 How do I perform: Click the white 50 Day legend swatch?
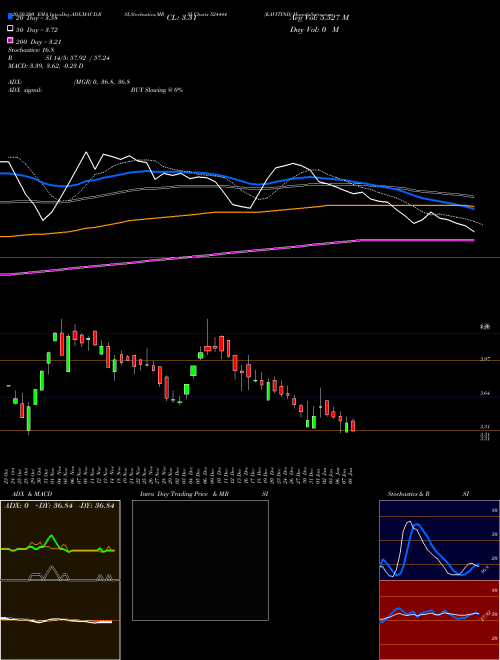point(10,29)
